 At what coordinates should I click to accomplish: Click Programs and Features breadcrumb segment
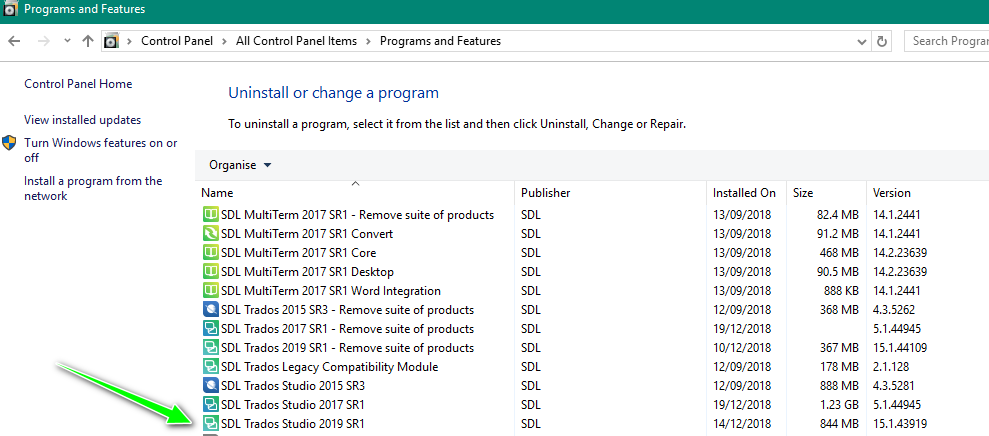(x=440, y=41)
